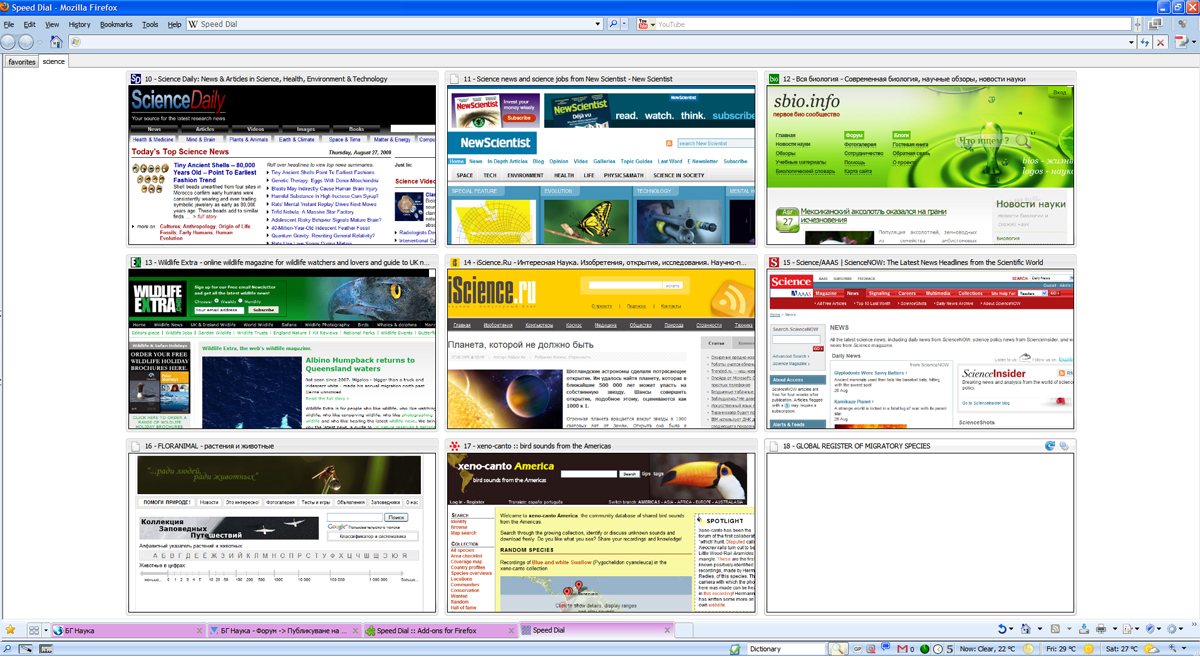Screen dimensions: 1200x657
Task: Click the dial 18 Global Register of Migratory Species title
Action: click(856, 446)
